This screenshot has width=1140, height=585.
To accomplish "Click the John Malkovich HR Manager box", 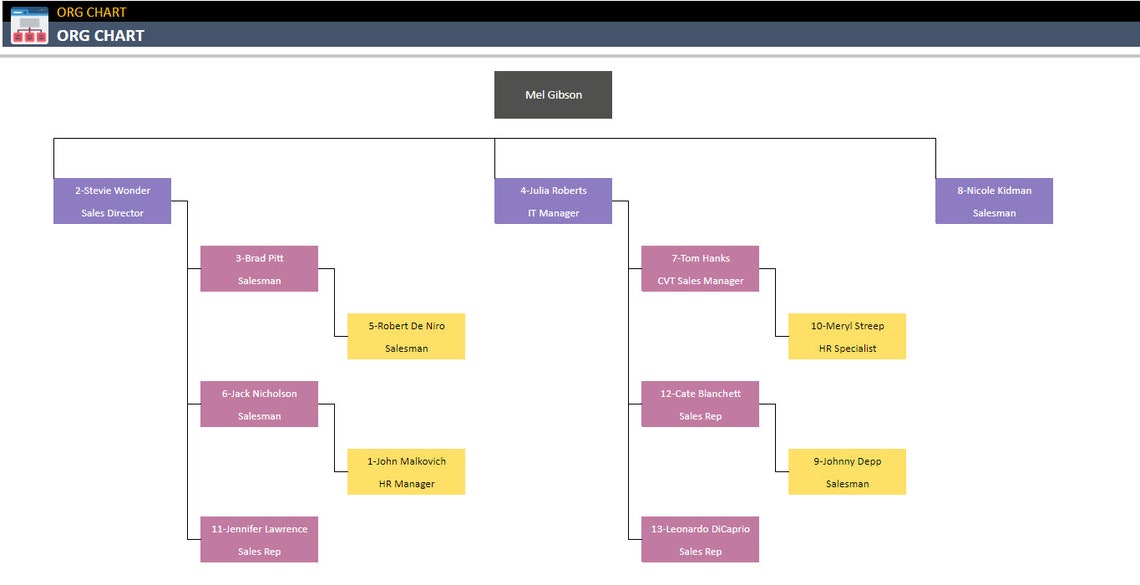I will coord(406,471).
